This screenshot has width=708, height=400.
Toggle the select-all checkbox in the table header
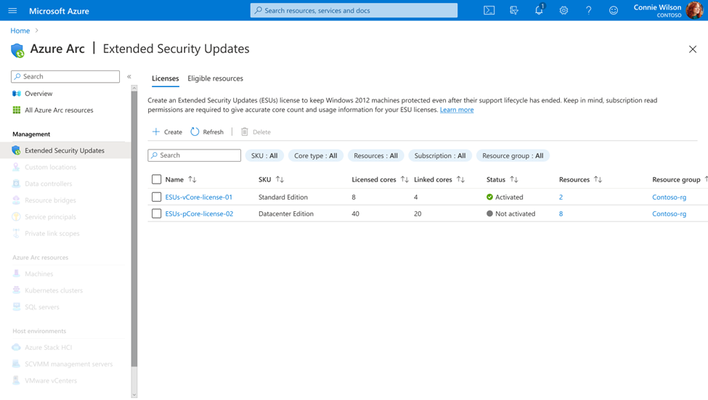156,179
